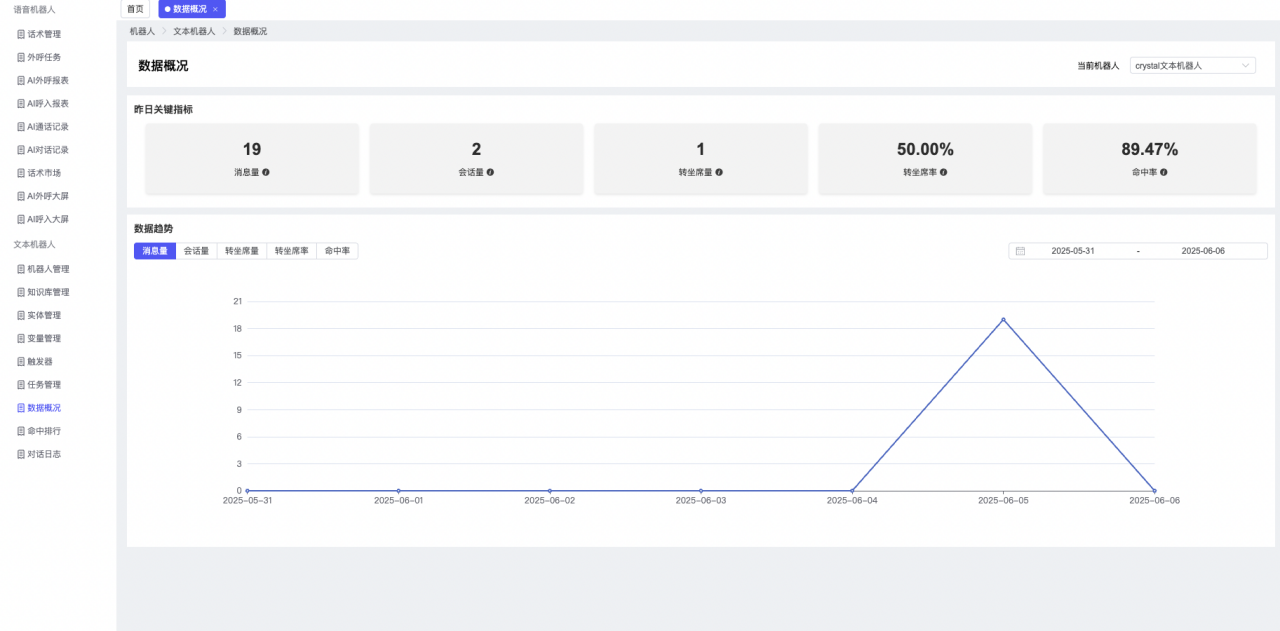Click 文本机器人 breadcrumb link
The image size is (1280, 631).
pyautogui.click(x=194, y=32)
